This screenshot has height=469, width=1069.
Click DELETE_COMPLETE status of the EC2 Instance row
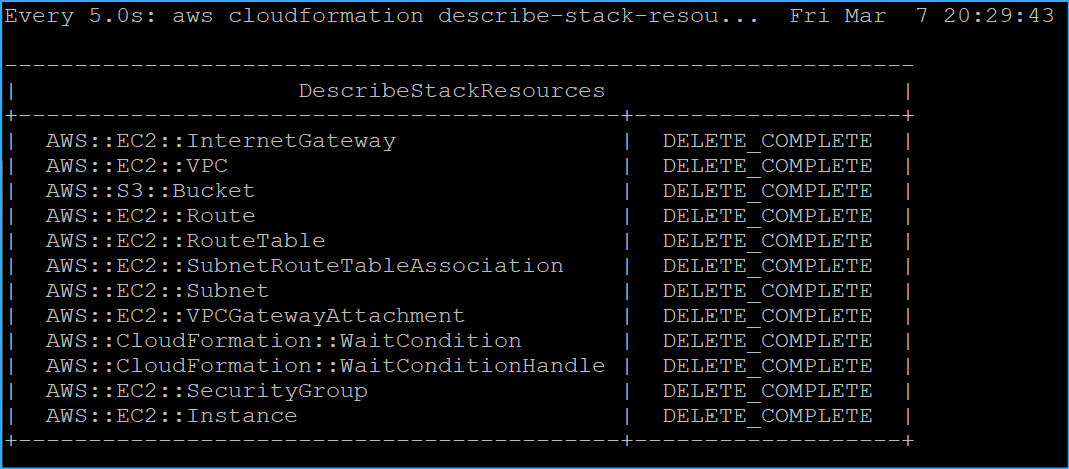point(767,416)
